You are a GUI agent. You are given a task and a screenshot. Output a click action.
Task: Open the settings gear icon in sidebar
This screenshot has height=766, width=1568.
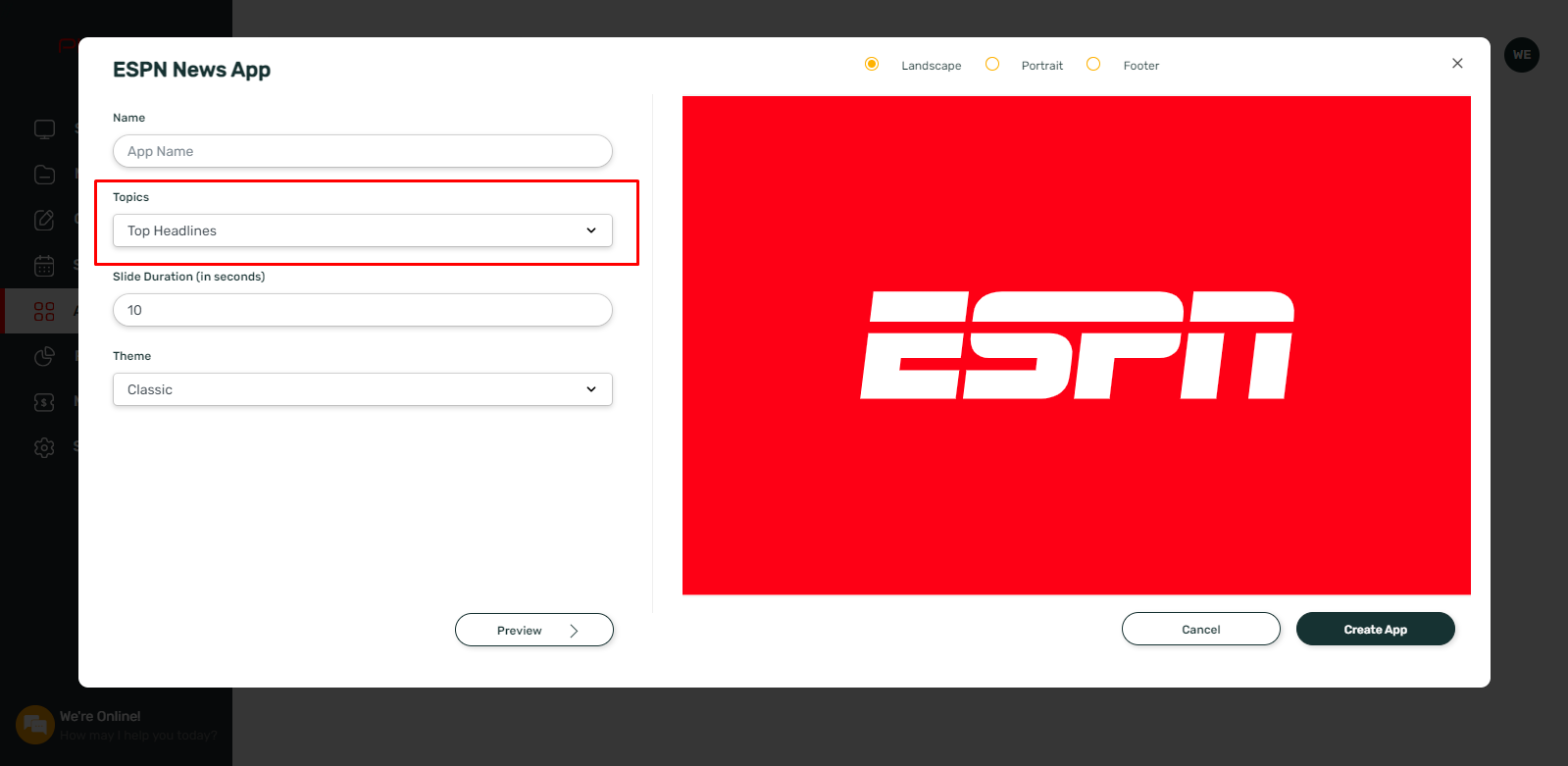44,447
